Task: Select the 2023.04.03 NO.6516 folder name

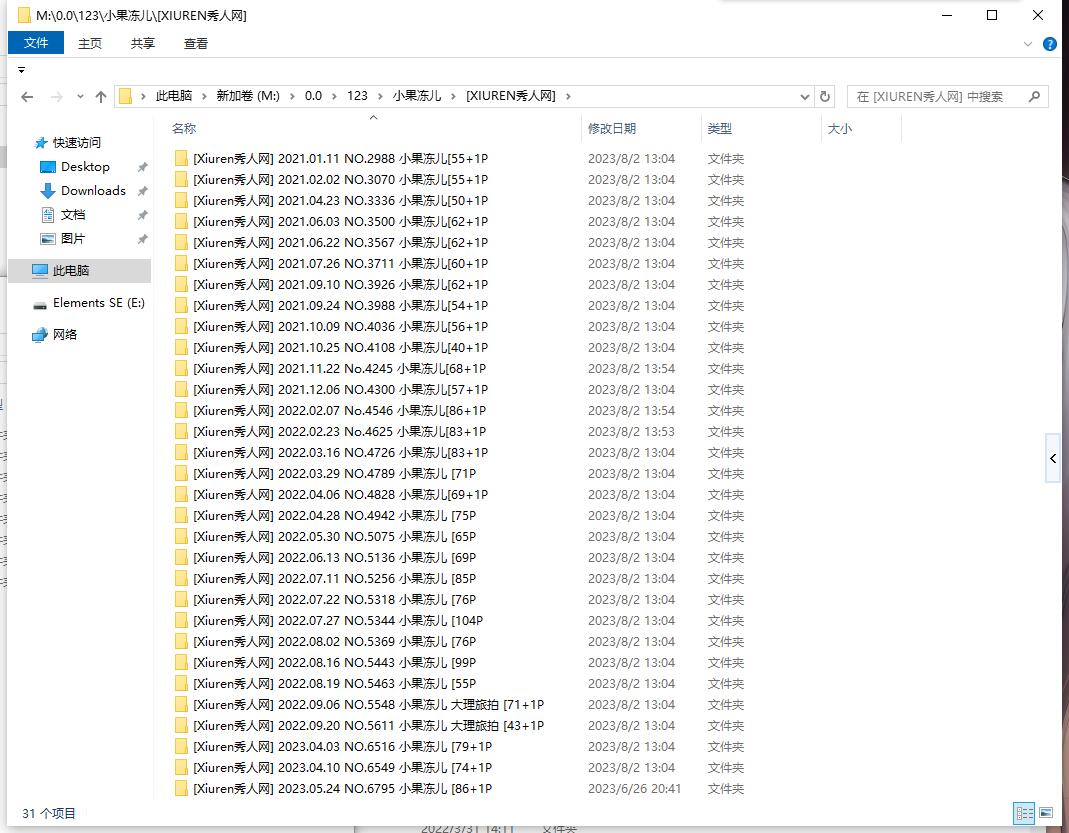Action: point(342,747)
